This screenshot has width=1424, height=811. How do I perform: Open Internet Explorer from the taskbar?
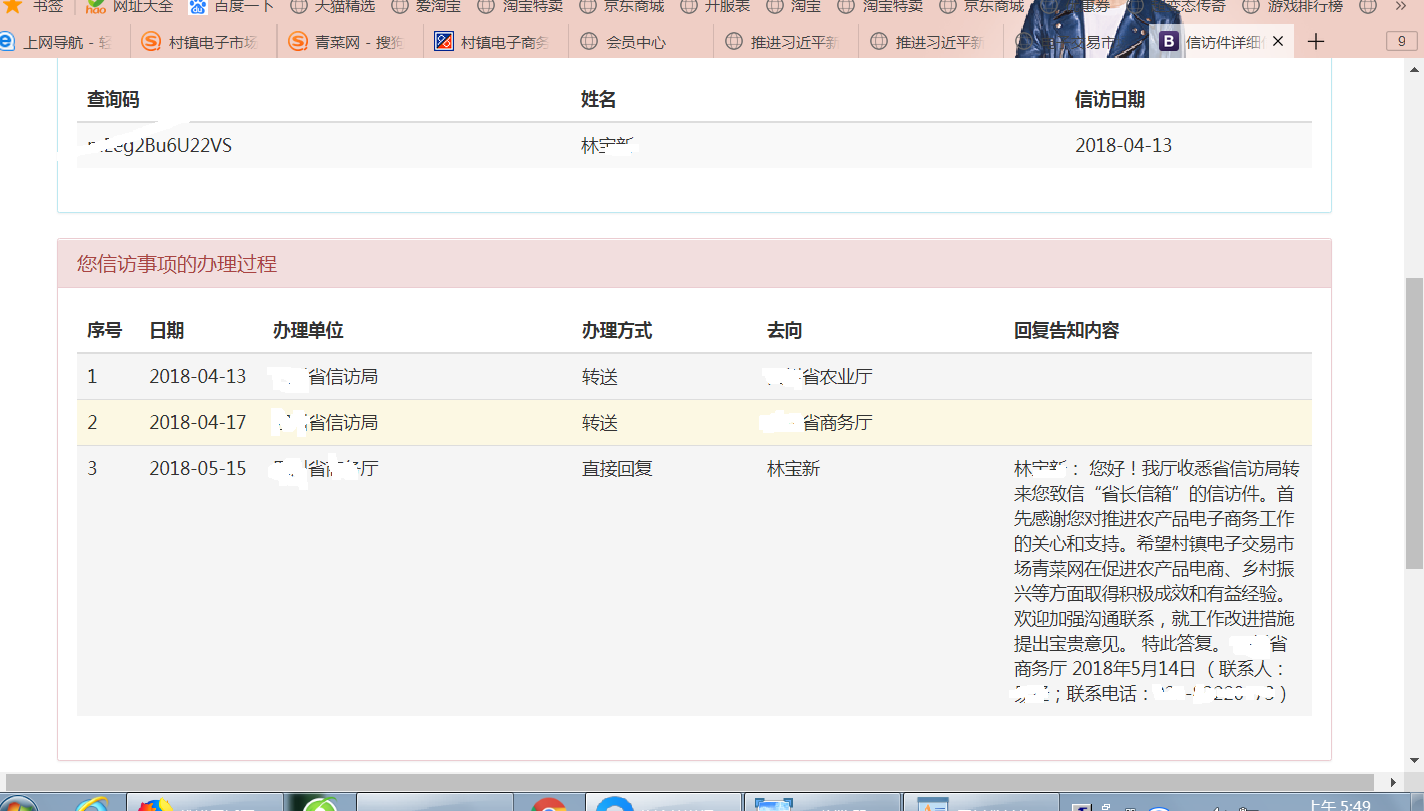(x=93, y=804)
